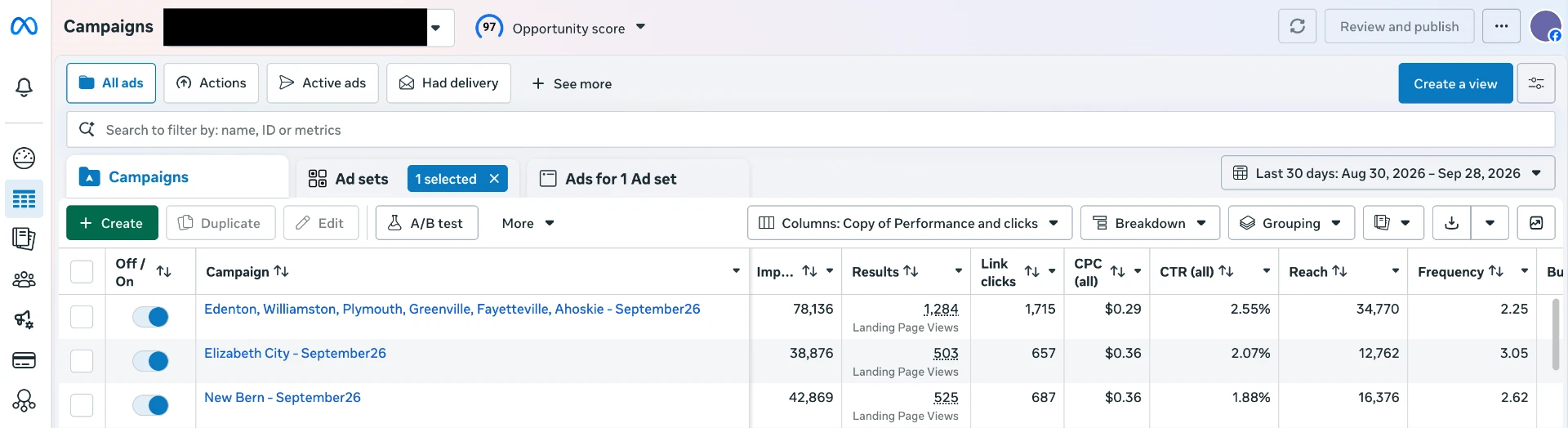This screenshot has height=428, width=1568.
Task: Select the Active ads view
Action: tap(323, 83)
